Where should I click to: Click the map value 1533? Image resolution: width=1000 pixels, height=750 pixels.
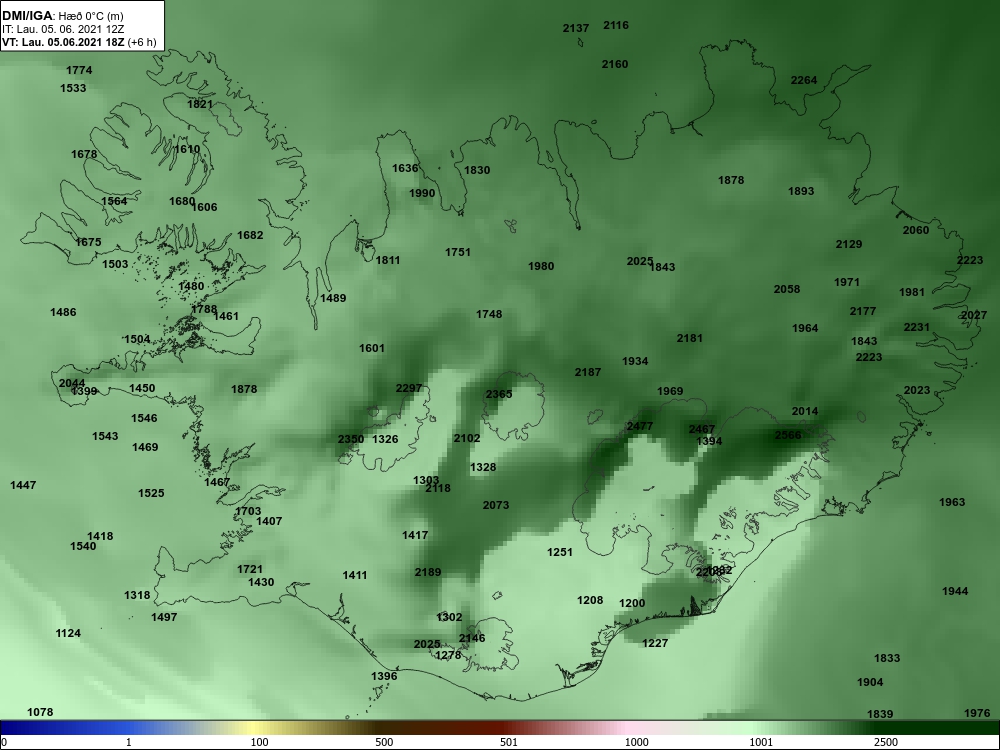click(73, 88)
